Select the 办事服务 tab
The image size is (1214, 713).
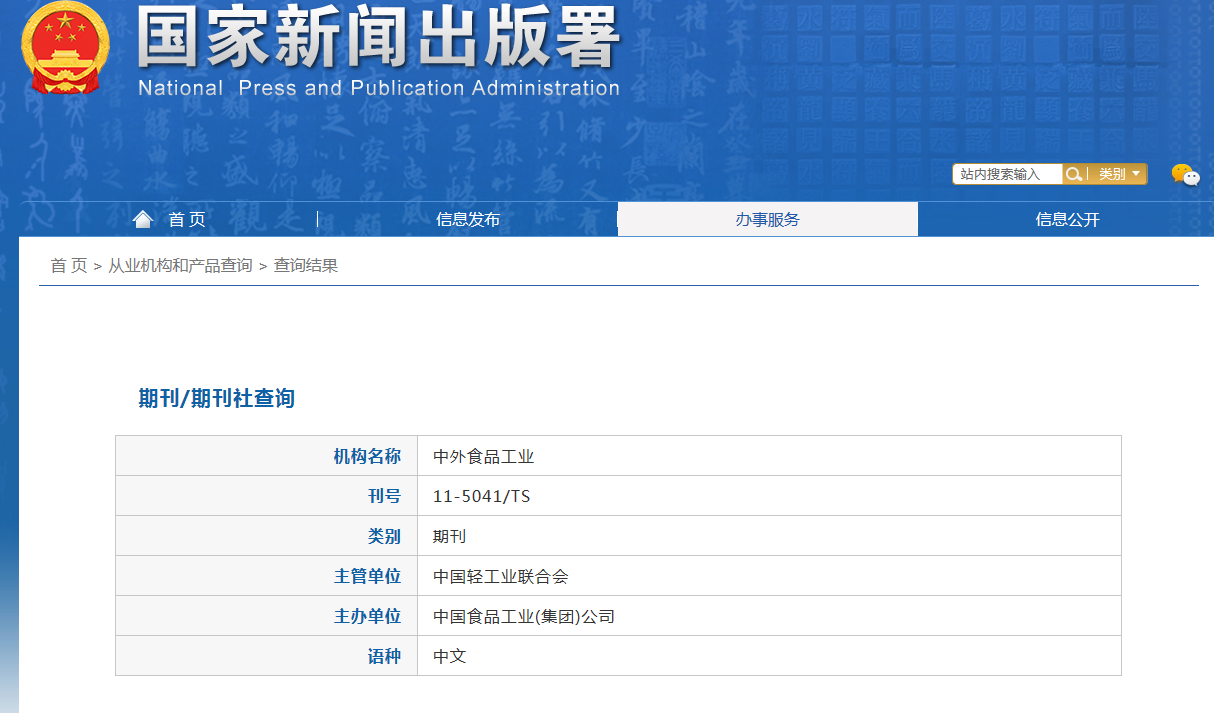tap(767, 219)
